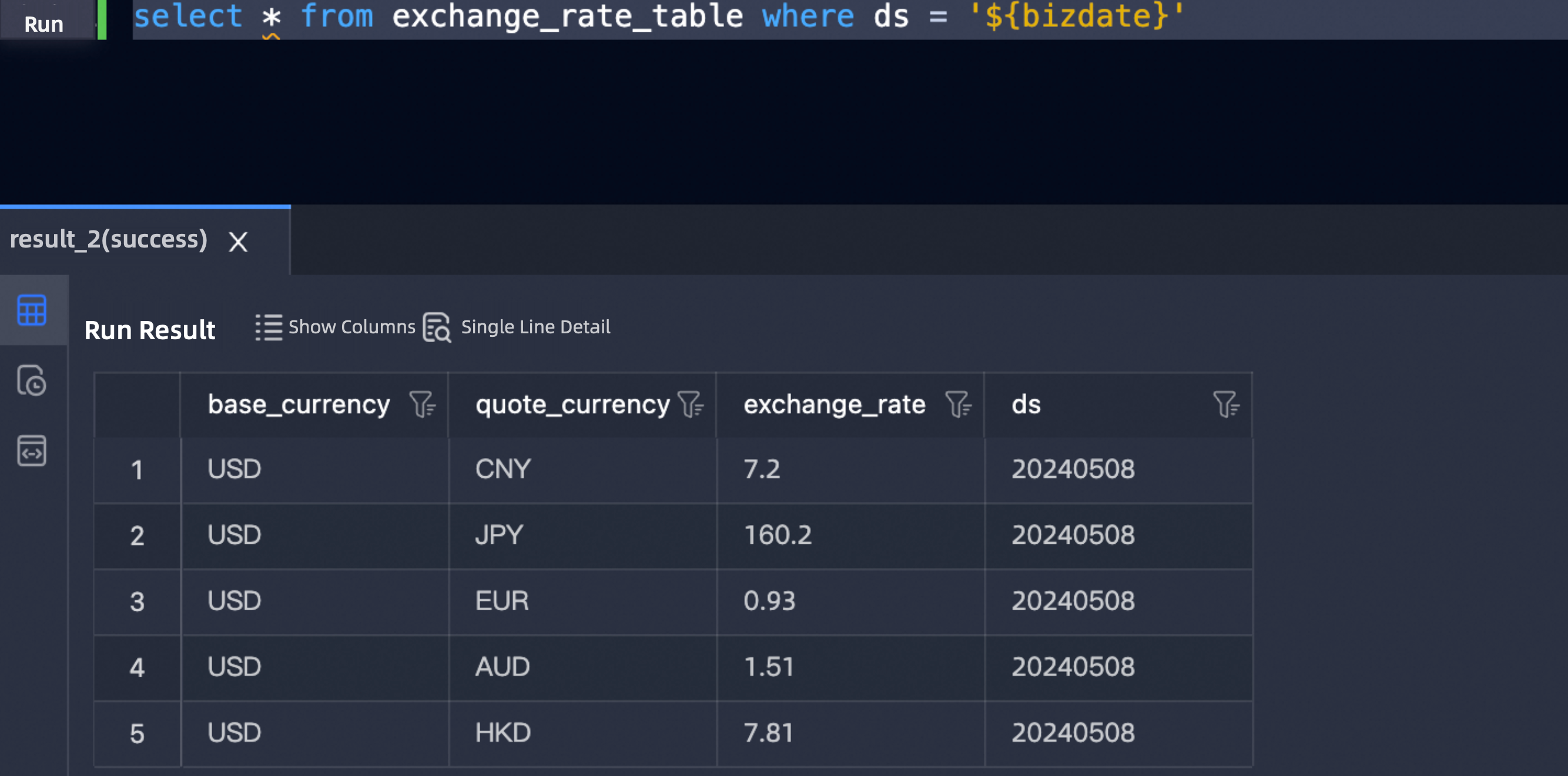1568x776 pixels.
Task: Click Single Line Detail text
Action: (x=535, y=327)
